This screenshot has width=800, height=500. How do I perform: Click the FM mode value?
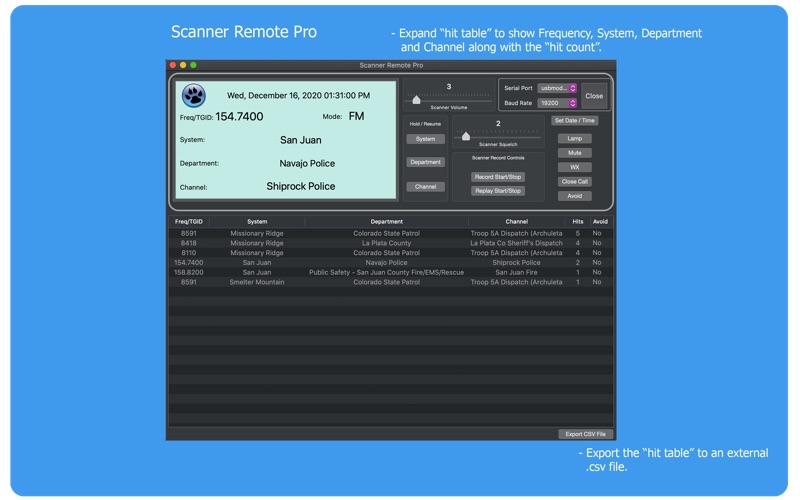pos(356,117)
